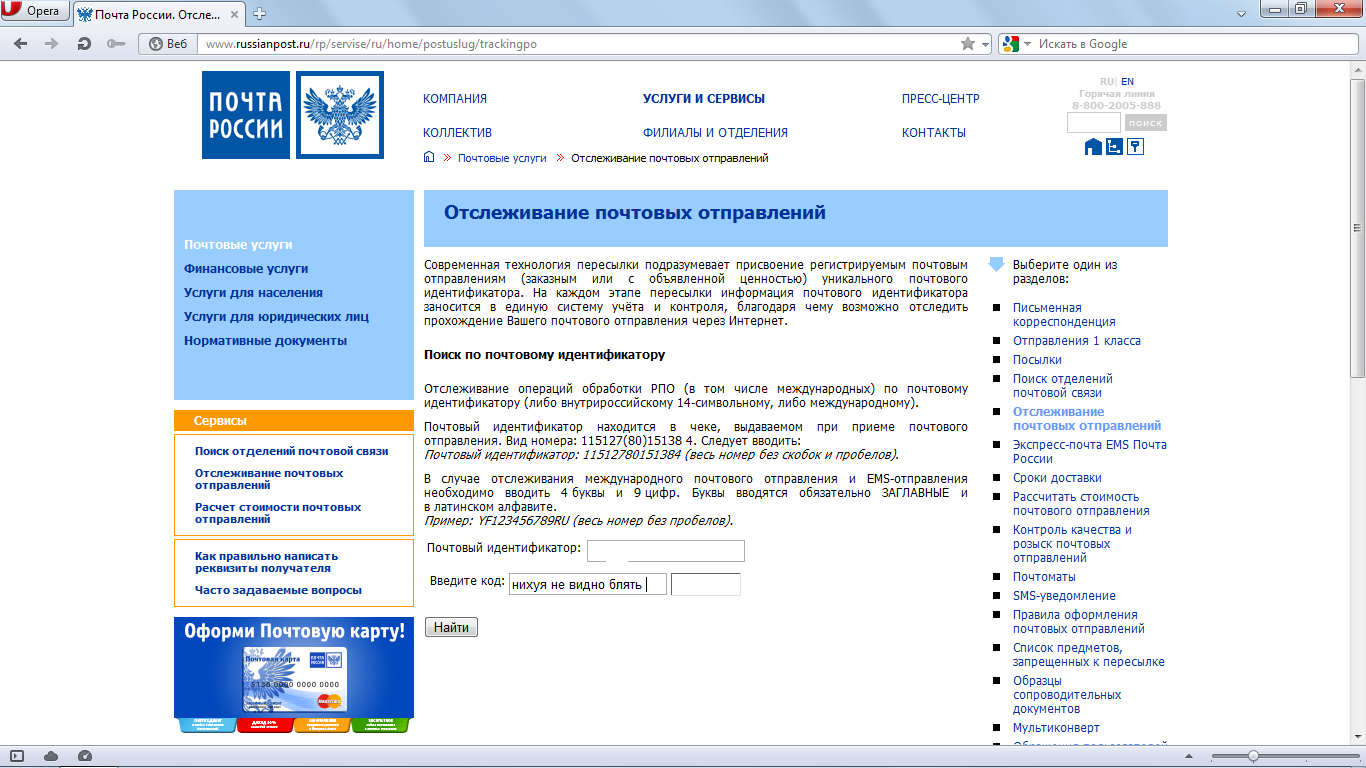Adjust the zoom slider in status bar

tap(1253, 756)
